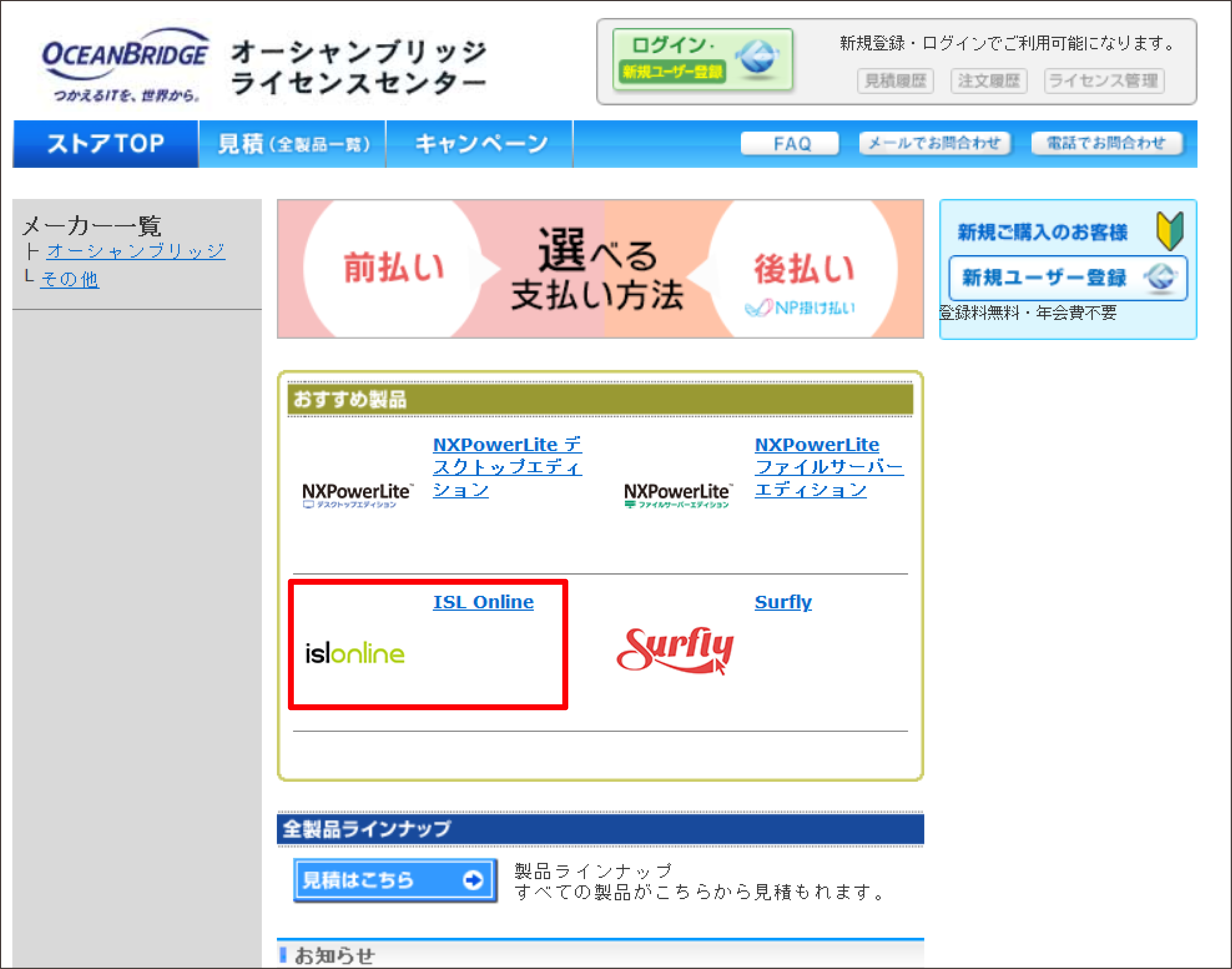
Task: Click the NXPowerLite Desktop Edition logo
Action: 358,496
